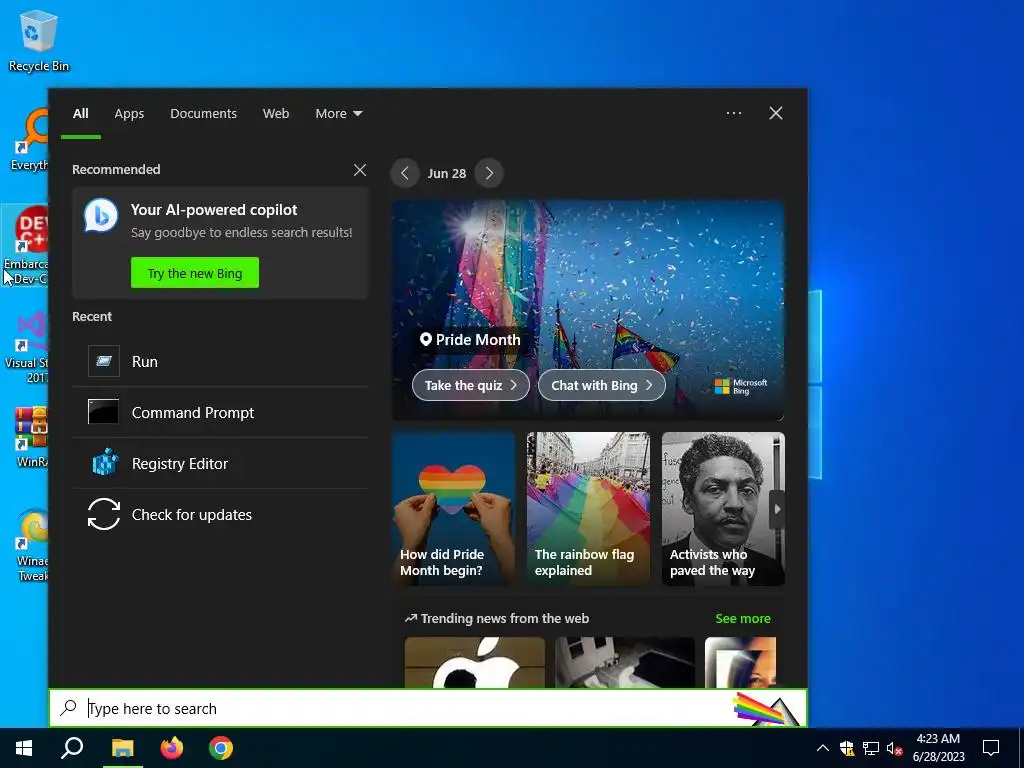Open the Everything search desktop shortcut
This screenshot has width=1024, height=768.
pos(29,140)
